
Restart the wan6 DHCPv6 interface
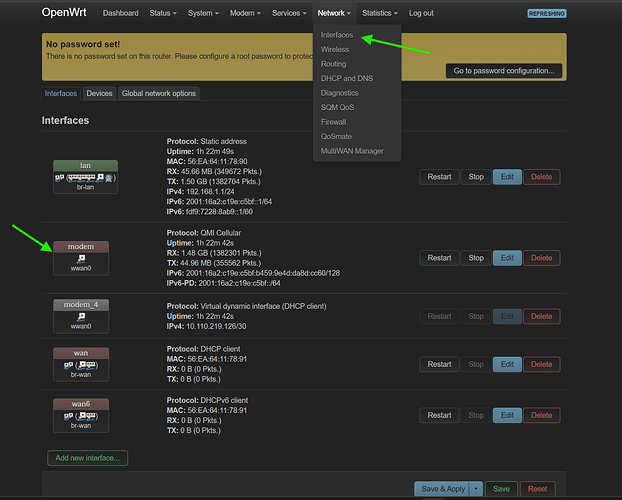click(x=439, y=415)
